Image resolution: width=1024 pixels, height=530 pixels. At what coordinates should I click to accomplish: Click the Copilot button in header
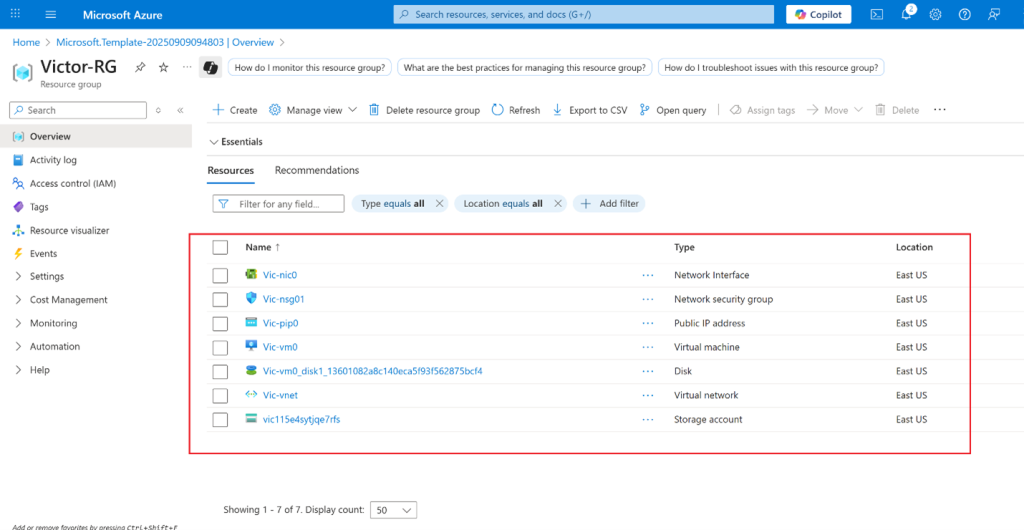point(819,14)
